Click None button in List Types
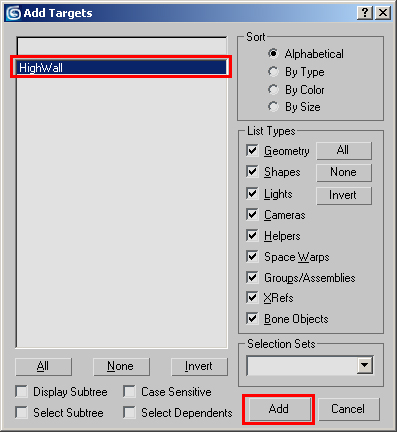Image resolution: width=397 pixels, height=432 pixels. point(344,172)
